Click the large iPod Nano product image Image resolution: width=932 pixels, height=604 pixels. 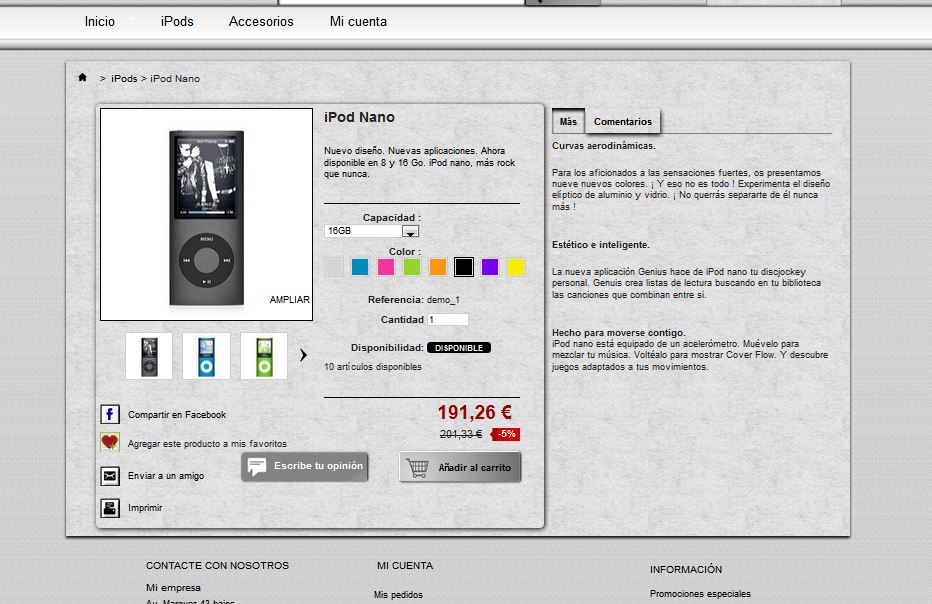[x=206, y=215]
